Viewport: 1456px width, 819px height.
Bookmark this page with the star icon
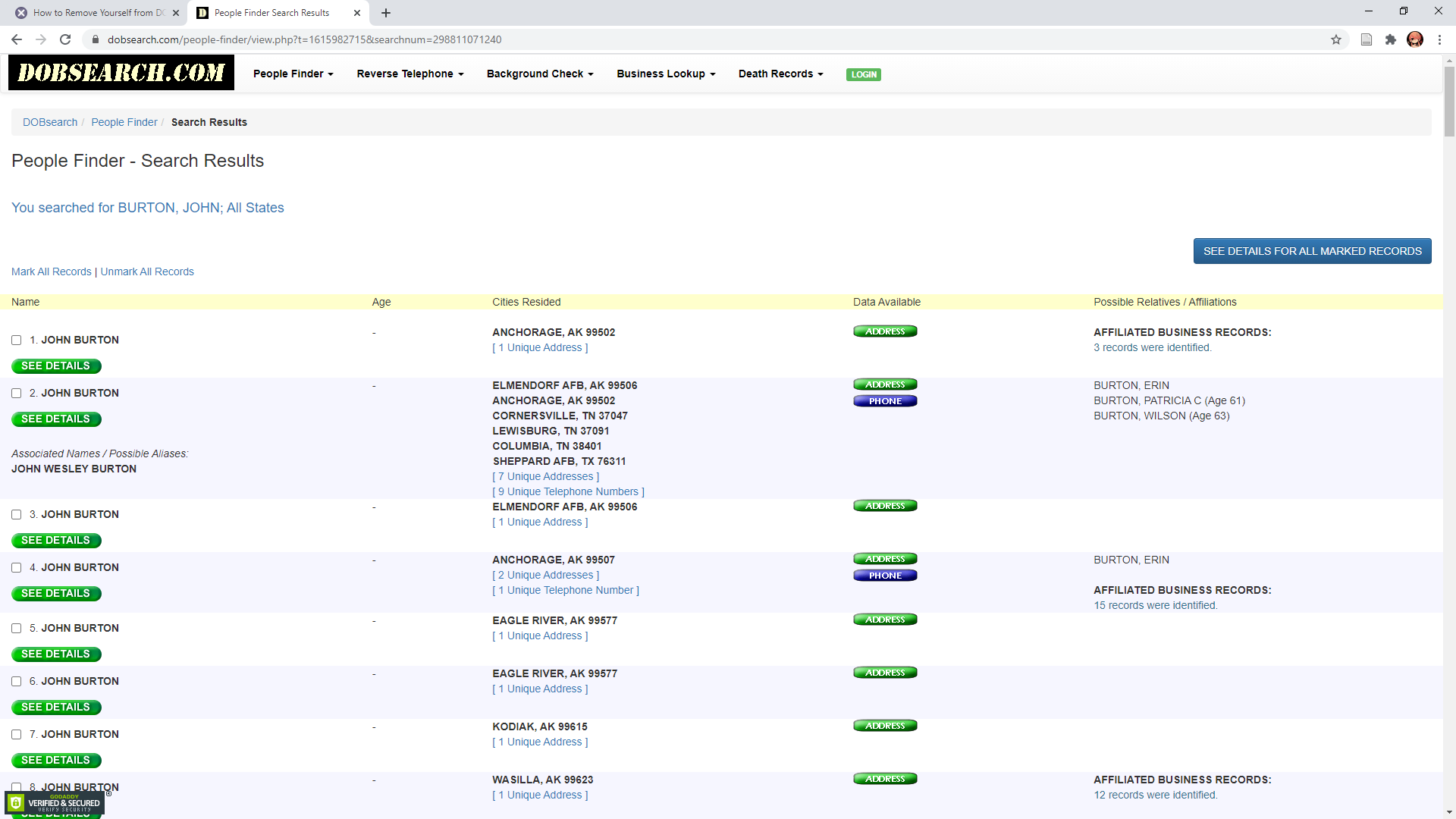pos(1336,39)
